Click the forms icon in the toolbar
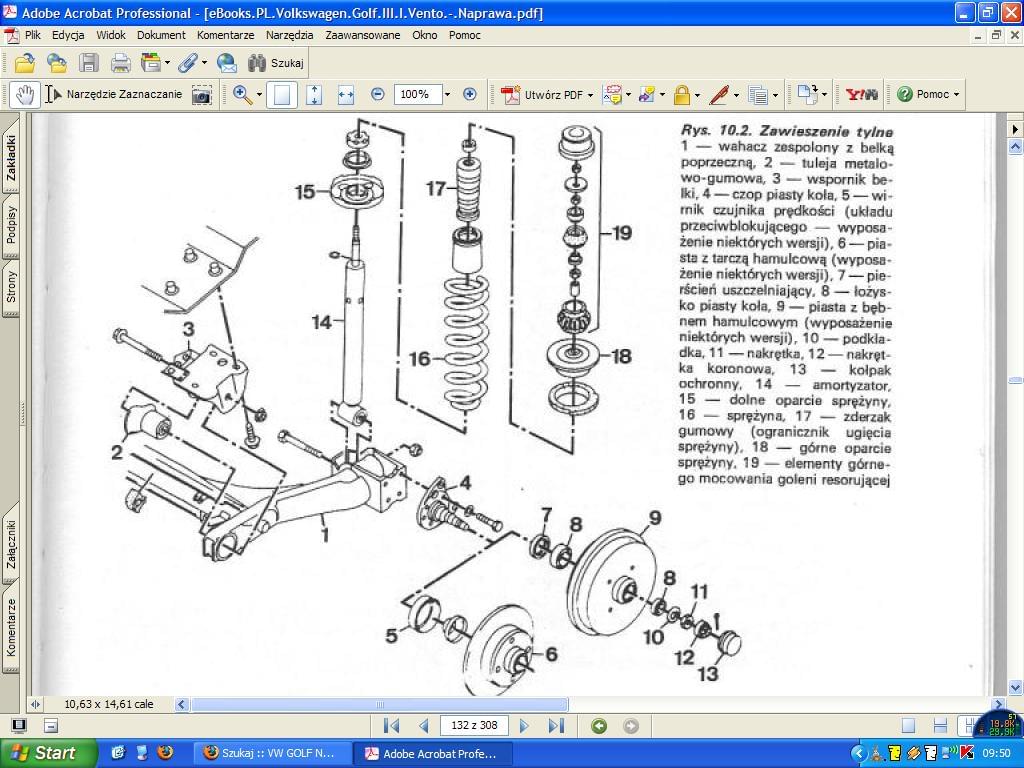 [x=758, y=95]
